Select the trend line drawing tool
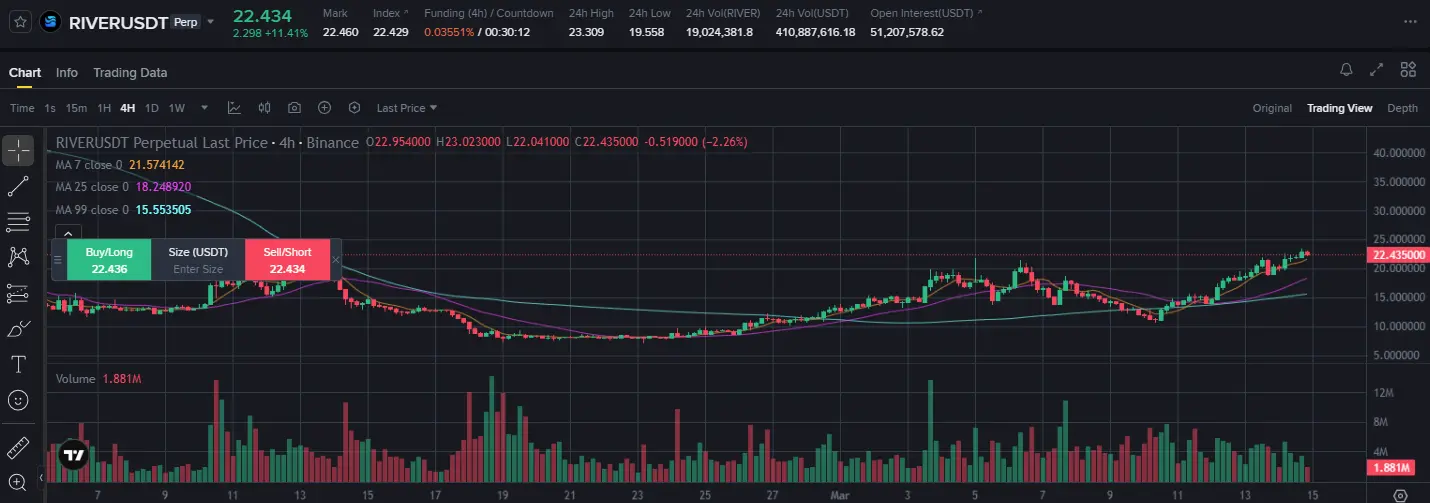This screenshot has width=1430, height=503. [x=18, y=186]
